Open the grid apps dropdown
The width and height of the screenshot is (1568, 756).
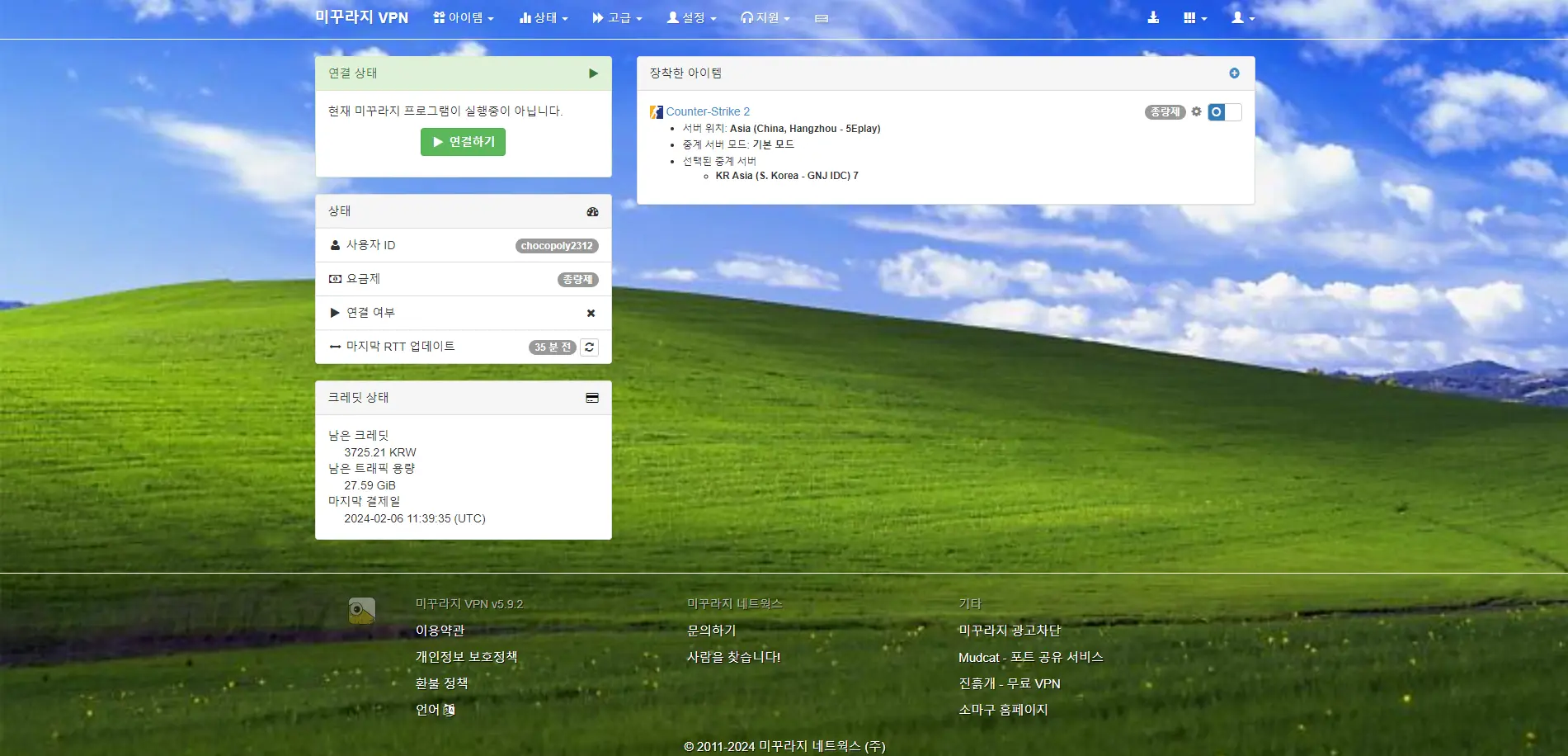click(x=1194, y=17)
